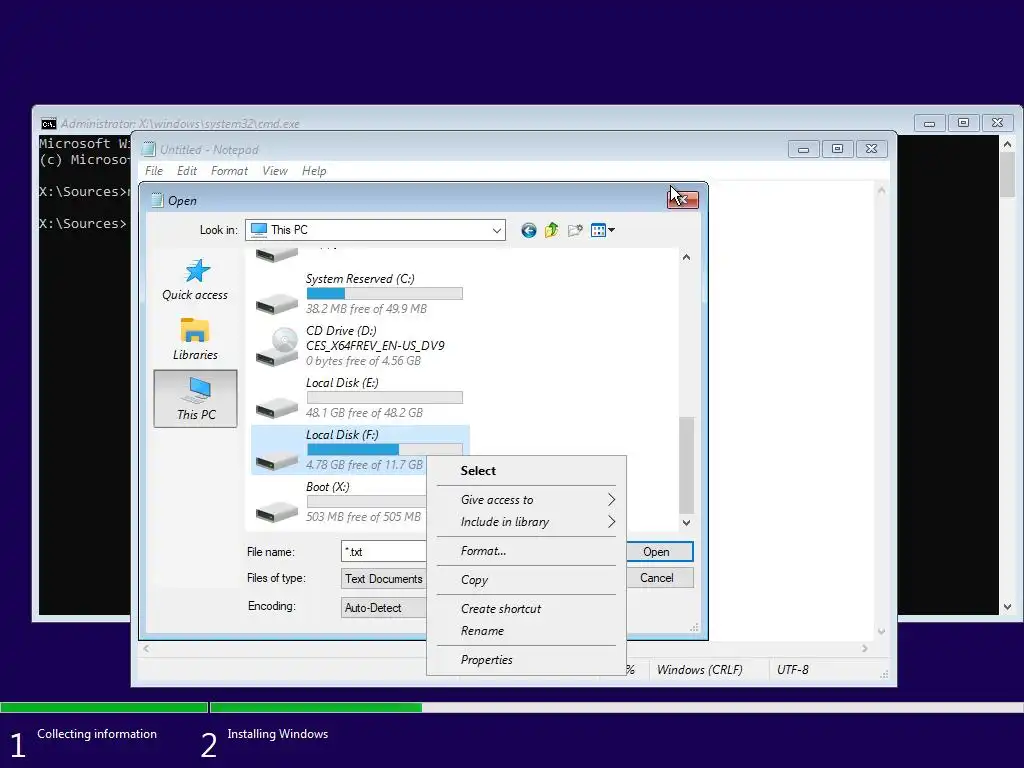Expand the Look in This PC dropdown

pos(496,230)
